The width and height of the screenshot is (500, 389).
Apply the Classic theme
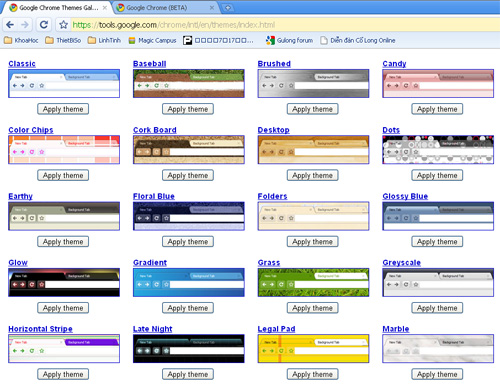coord(63,109)
